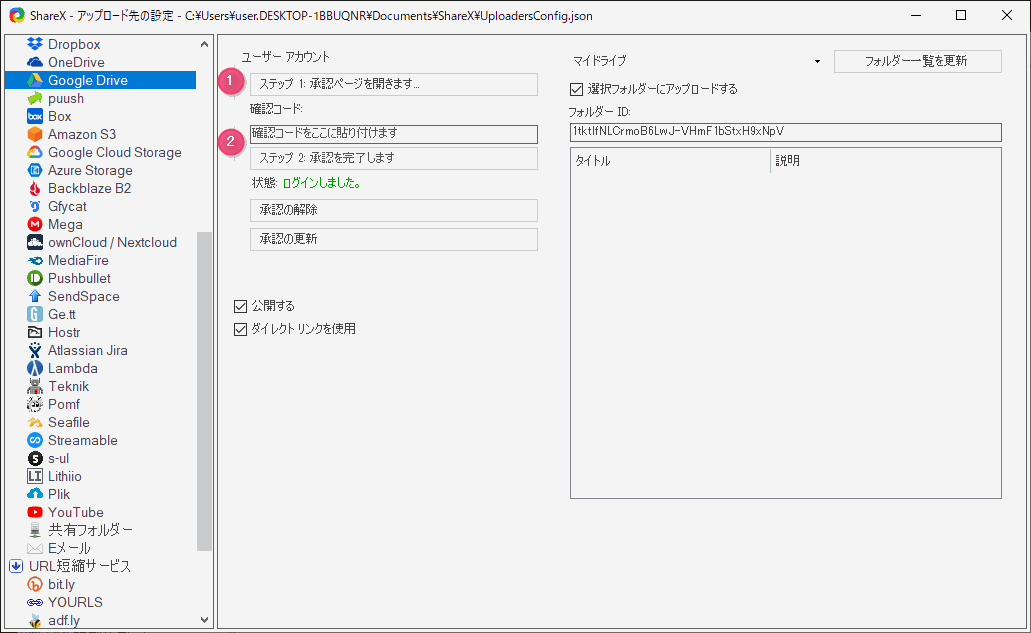The width and height of the screenshot is (1031, 633).
Task: Uncheck the 公開する checkbox
Action: [x=241, y=306]
